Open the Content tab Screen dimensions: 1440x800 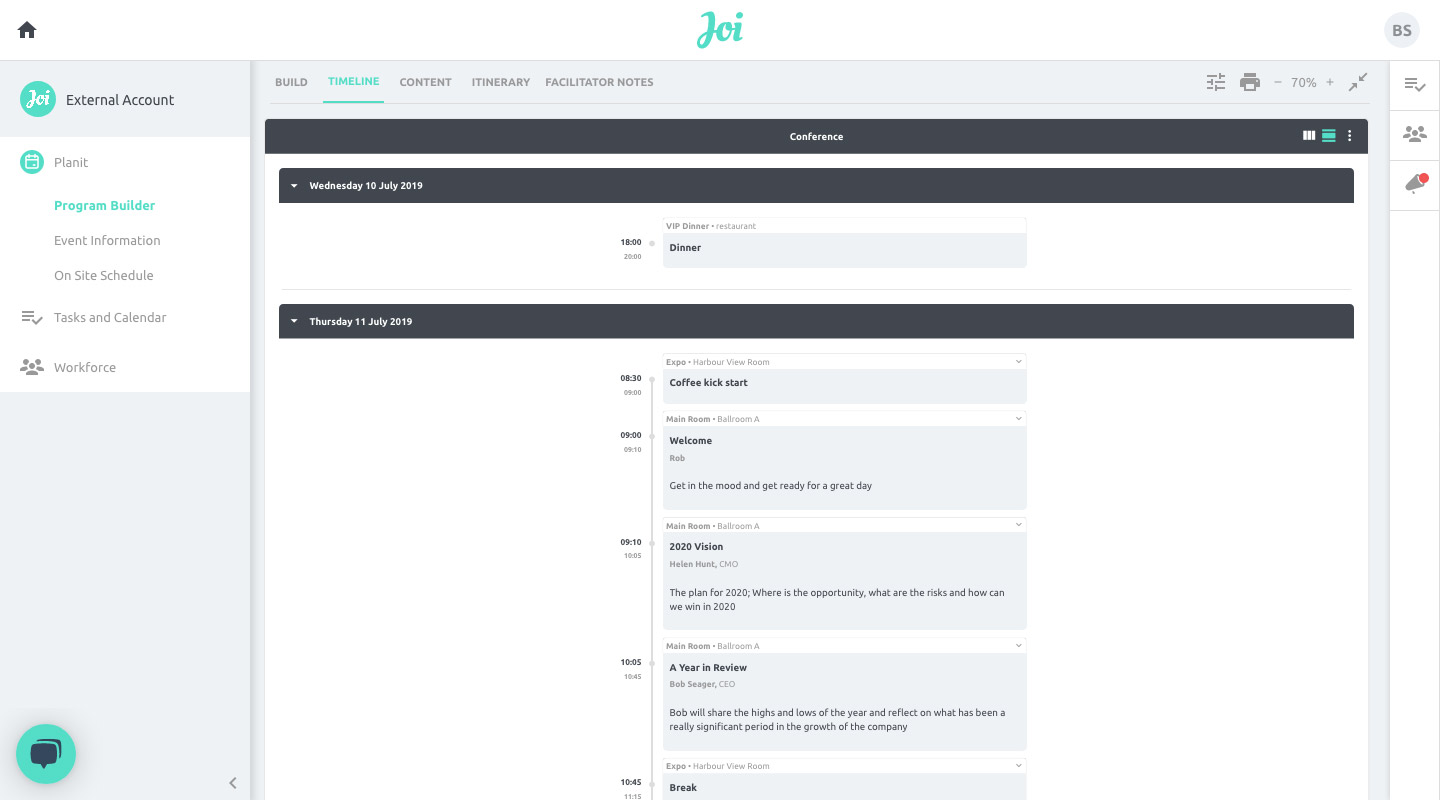(x=426, y=82)
